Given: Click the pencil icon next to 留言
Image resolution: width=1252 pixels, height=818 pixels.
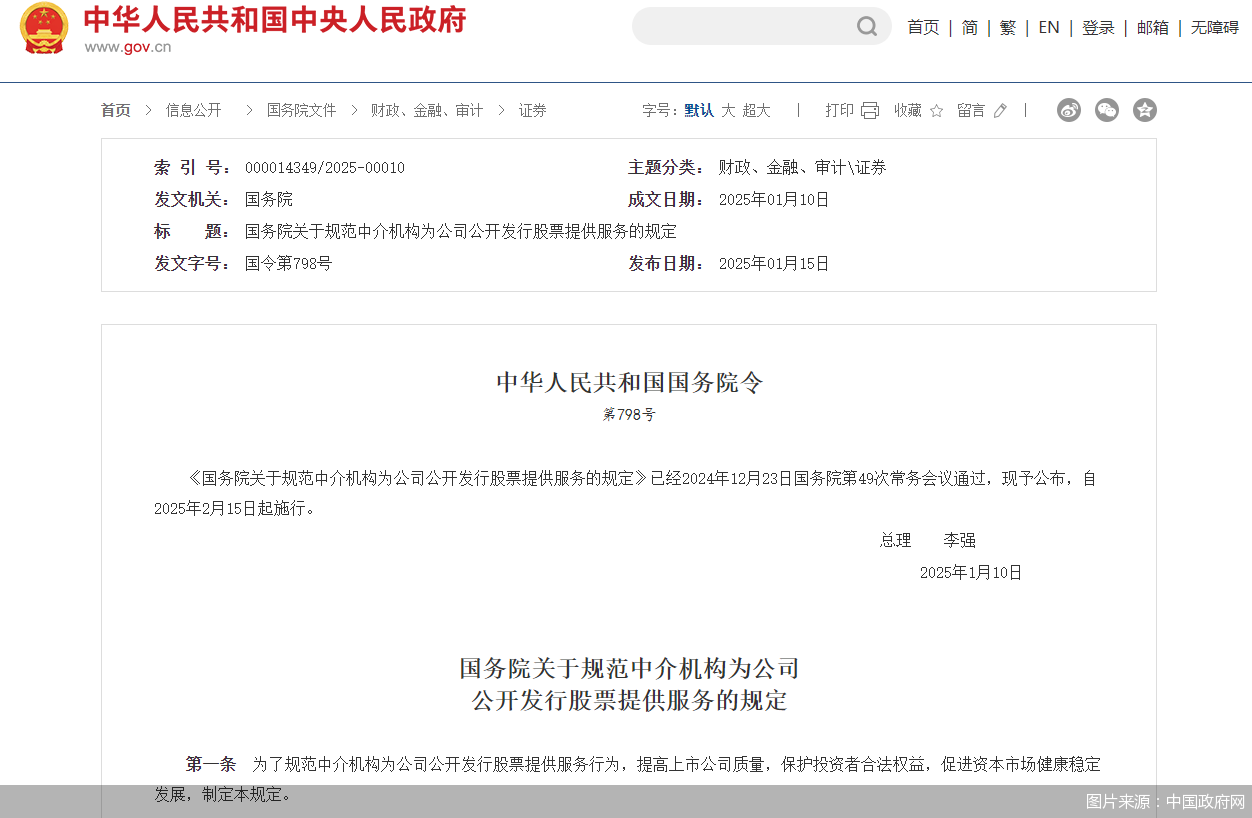Looking at the screenshot, I should click(x=1000, y=111).
